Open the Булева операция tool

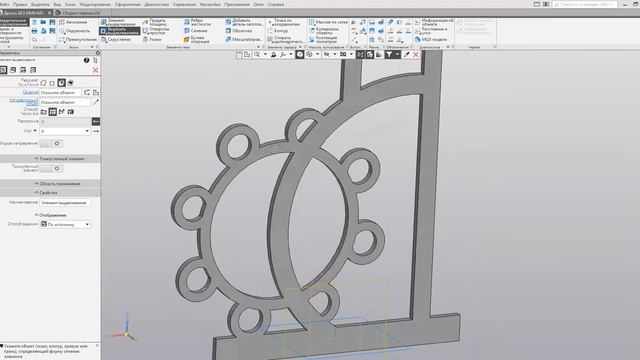coord(197,40)
